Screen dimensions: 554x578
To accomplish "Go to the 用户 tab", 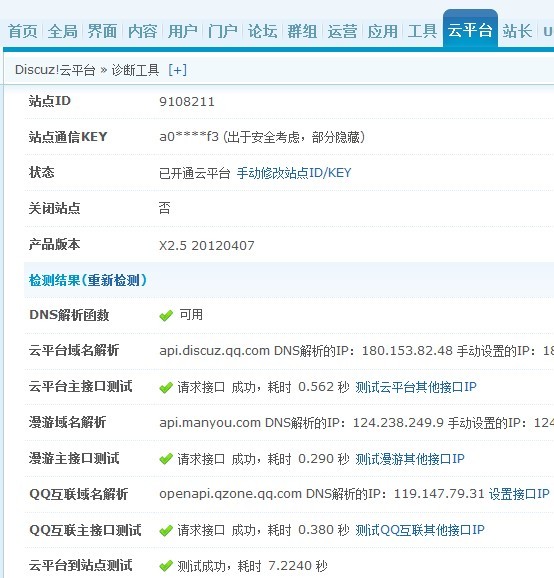I will [182, 31].
